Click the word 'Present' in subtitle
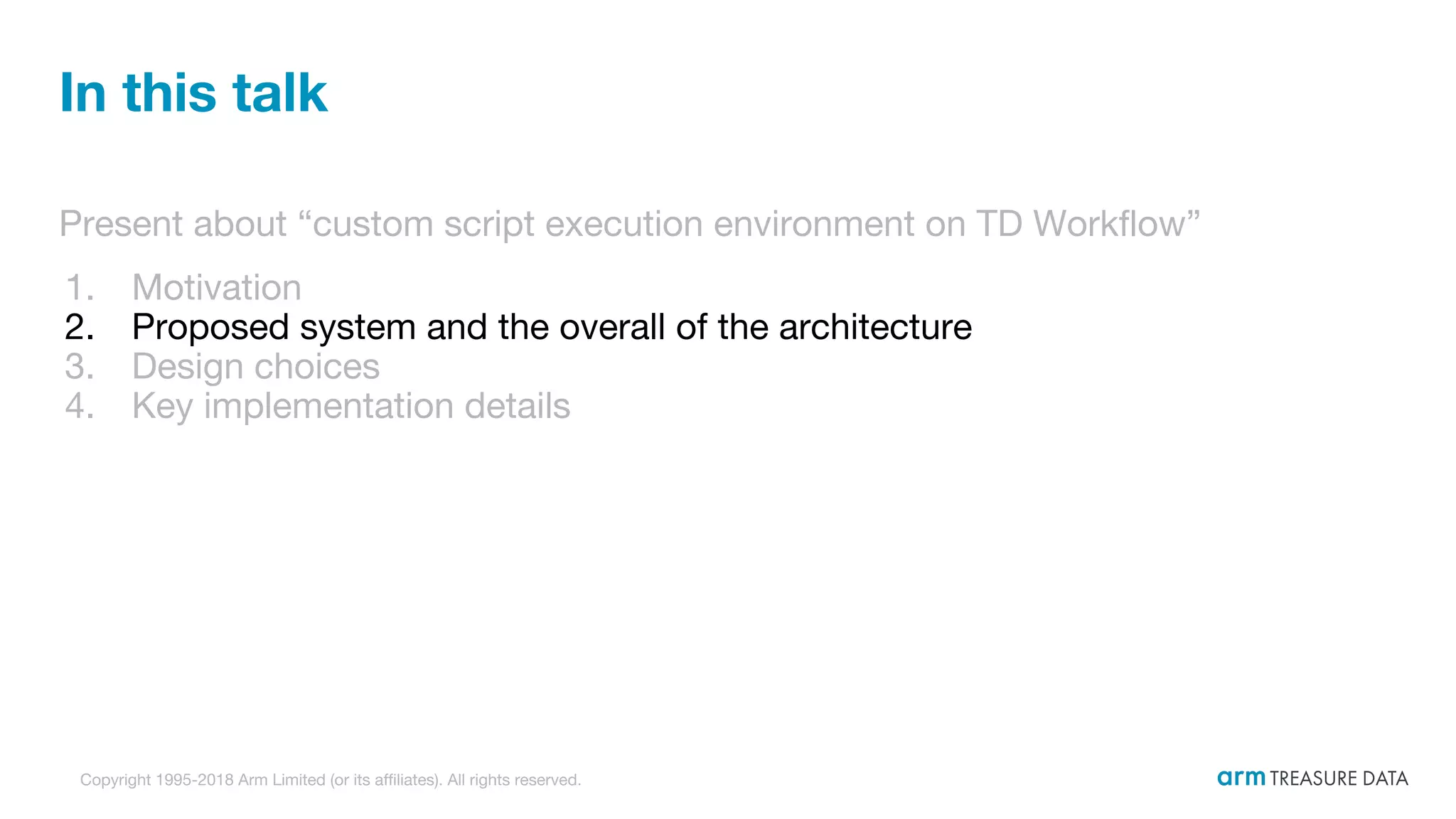Screen dimensions: 1456x819 click(x=120, y=224)
